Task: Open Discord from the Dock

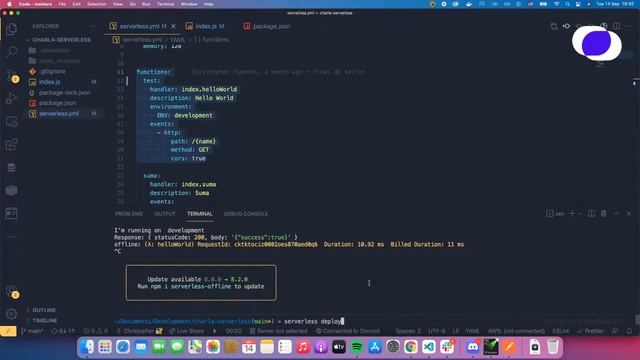Action: coord(473,347)
